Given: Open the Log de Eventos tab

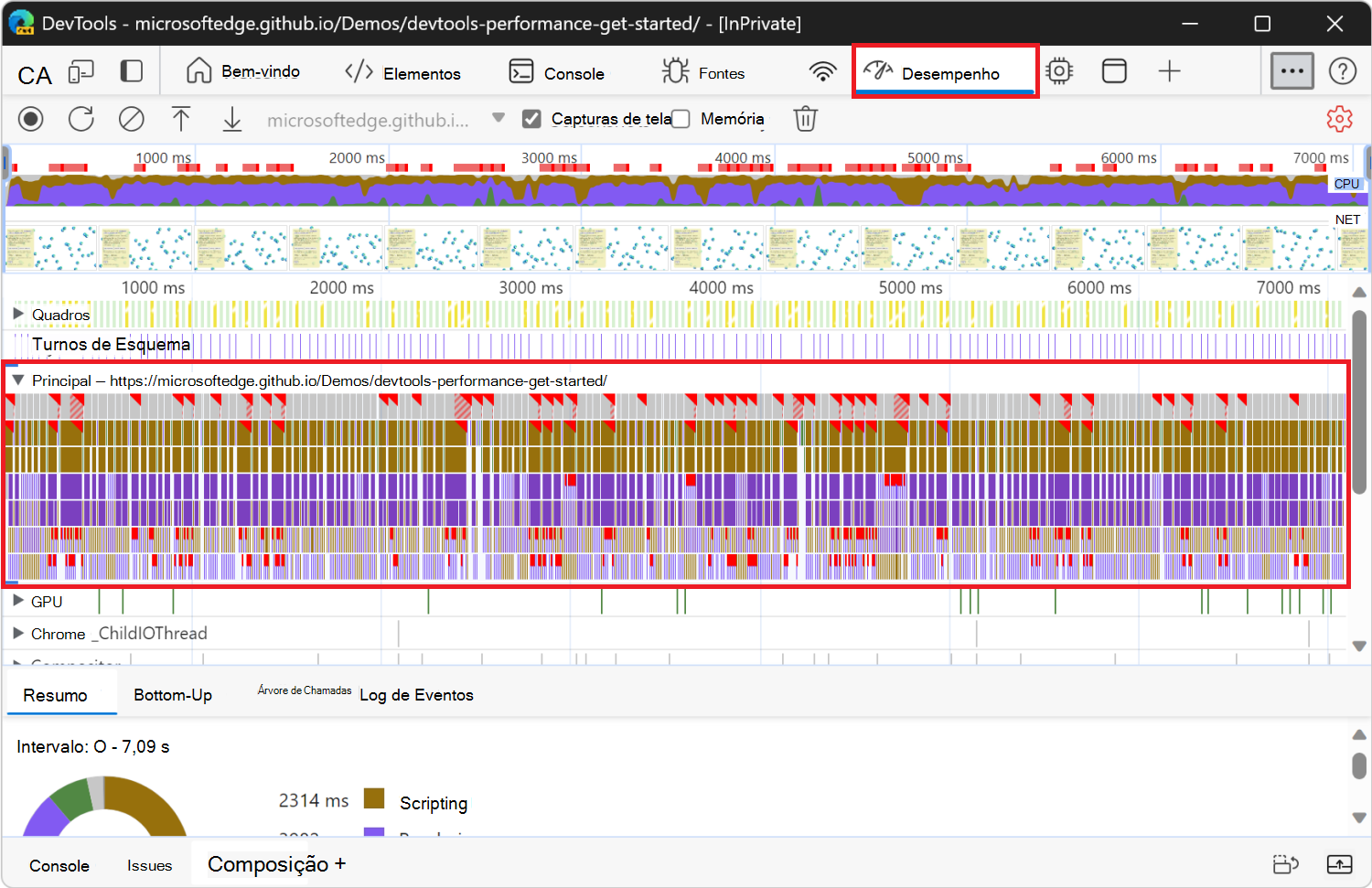Looking at the screenshot, I should click(416, 695).
